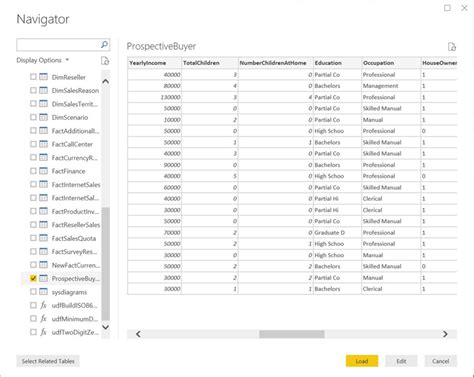
Task: Click the search magnifier icon
Action: tap(104, 44)
